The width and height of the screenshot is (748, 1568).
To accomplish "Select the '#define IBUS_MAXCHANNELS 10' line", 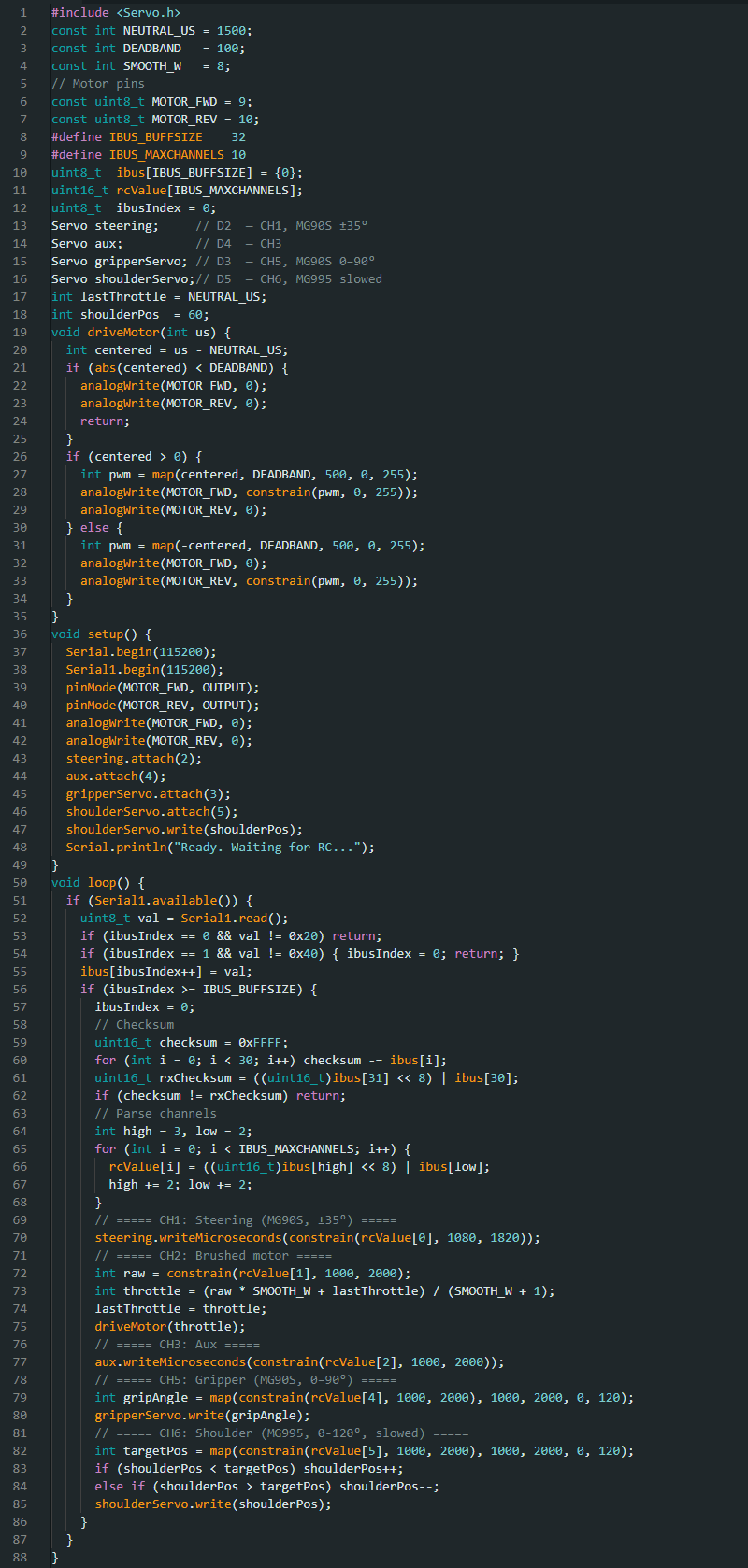I will coord(149,155).
